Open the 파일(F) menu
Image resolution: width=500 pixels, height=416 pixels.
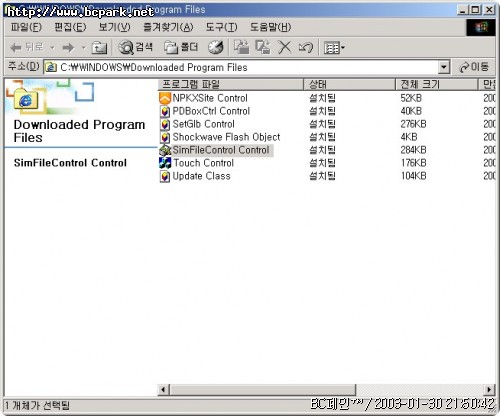click(x=26, y=27)
